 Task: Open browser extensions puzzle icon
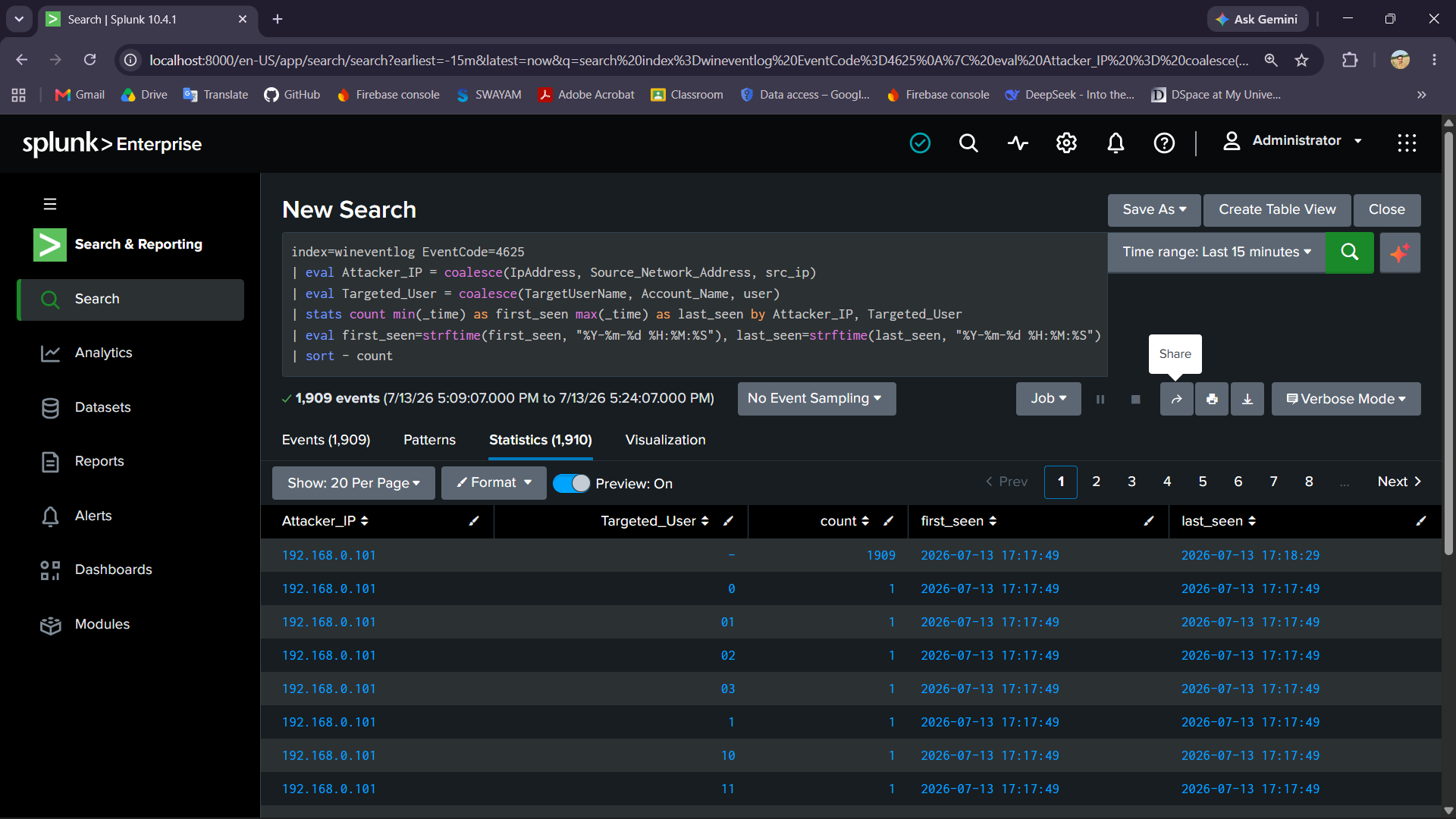point(1350,60)
